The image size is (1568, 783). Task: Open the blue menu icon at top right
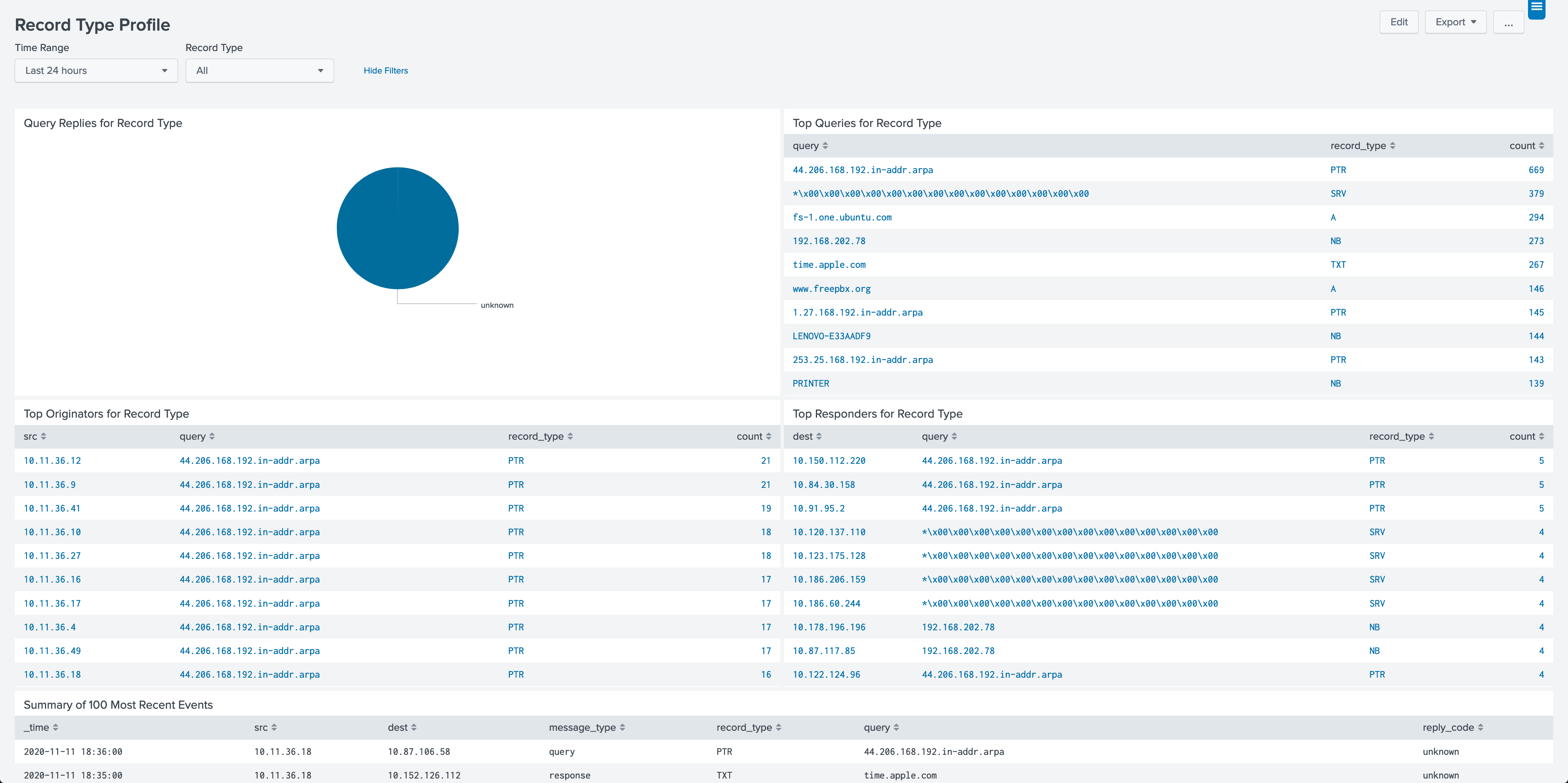coord(1536,9)
